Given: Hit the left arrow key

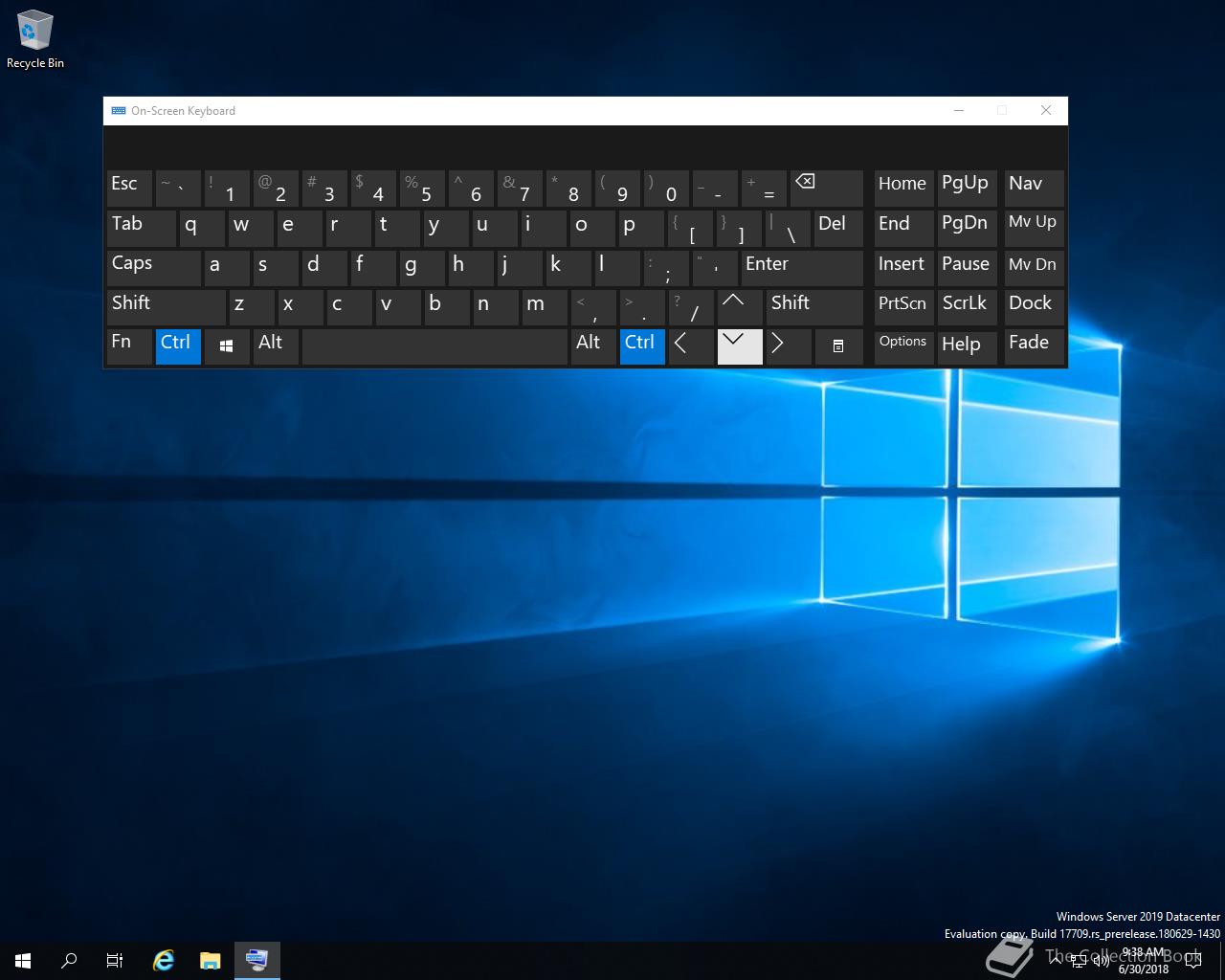Looking at the screenshot, I should pyautogui.click(x=691, y=346).
